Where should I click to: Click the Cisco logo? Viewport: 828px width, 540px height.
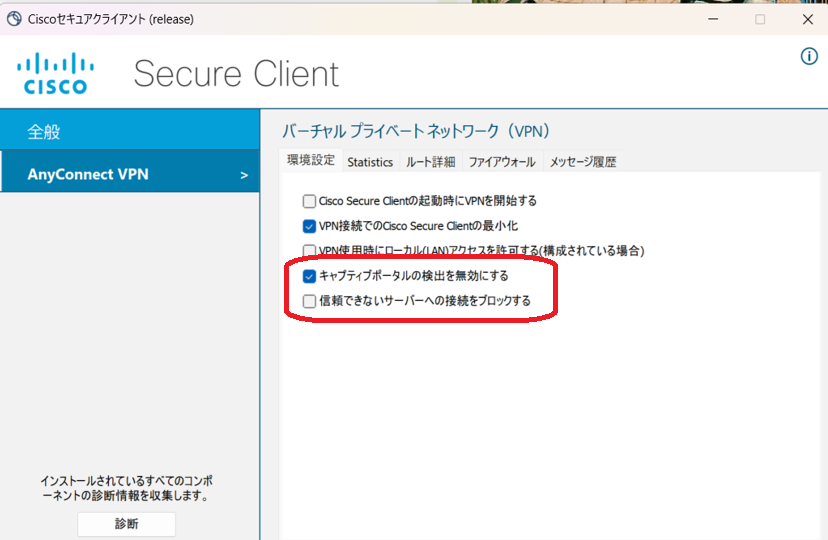click(56, 74)
